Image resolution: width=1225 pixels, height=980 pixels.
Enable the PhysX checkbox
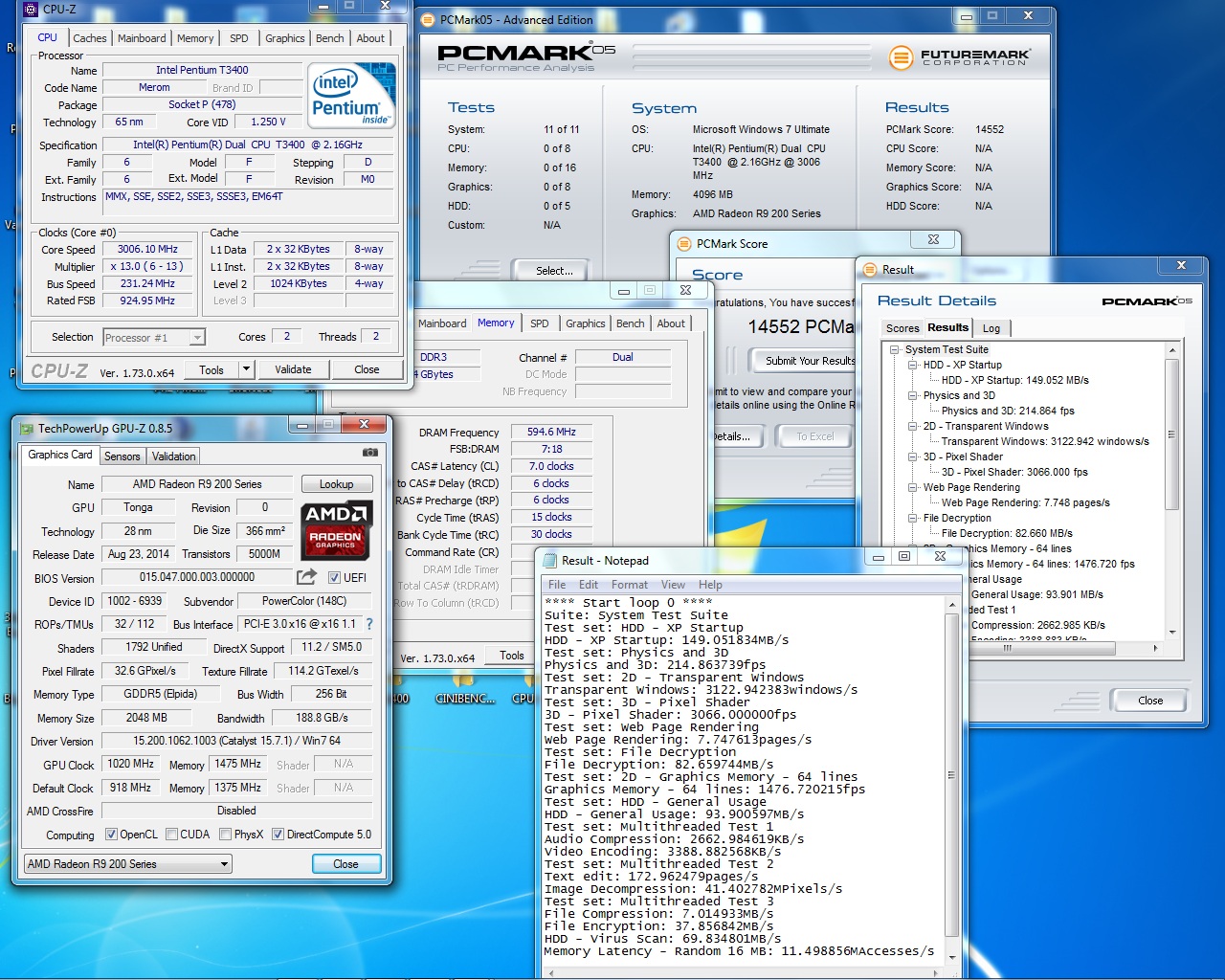[x=225, y=834]
